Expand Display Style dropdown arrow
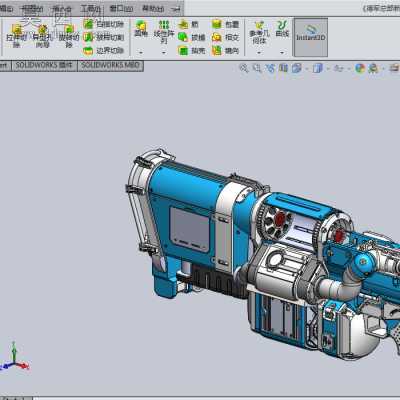The height and width of the screenshot is (400, 400). [x=328, y=69]
